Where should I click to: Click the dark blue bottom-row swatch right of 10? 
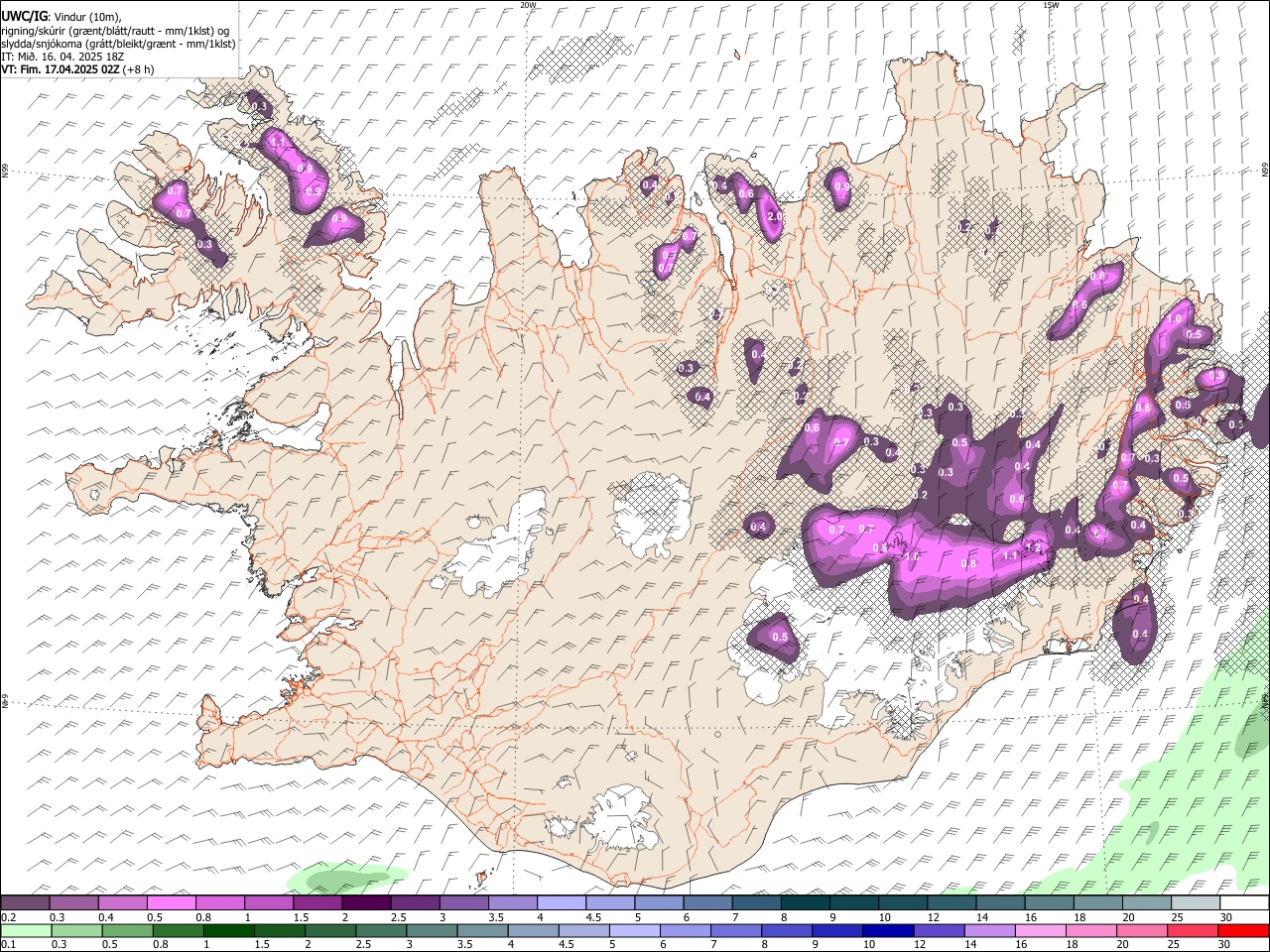pos(887,930)
